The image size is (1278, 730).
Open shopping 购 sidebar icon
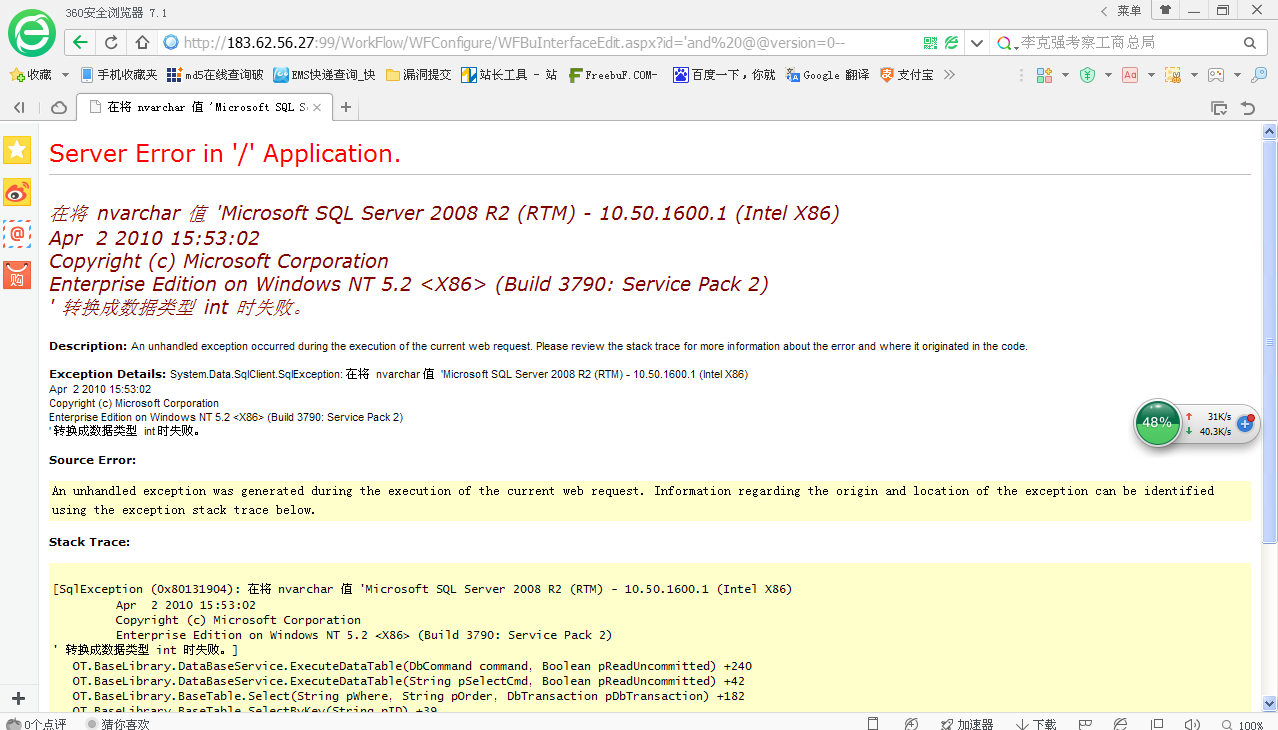pyautogui.click(x=17, y=275)
